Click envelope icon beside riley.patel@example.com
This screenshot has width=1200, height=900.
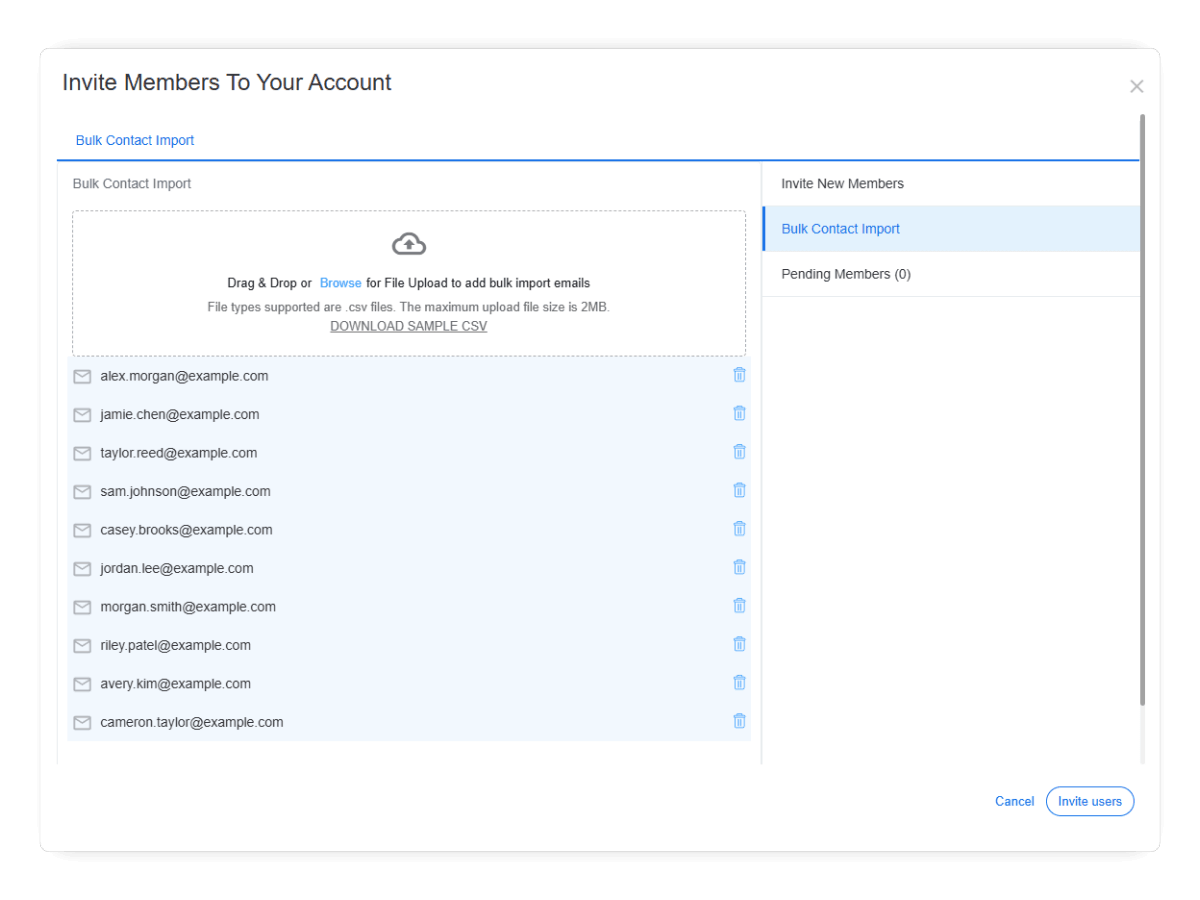[82, 646]
